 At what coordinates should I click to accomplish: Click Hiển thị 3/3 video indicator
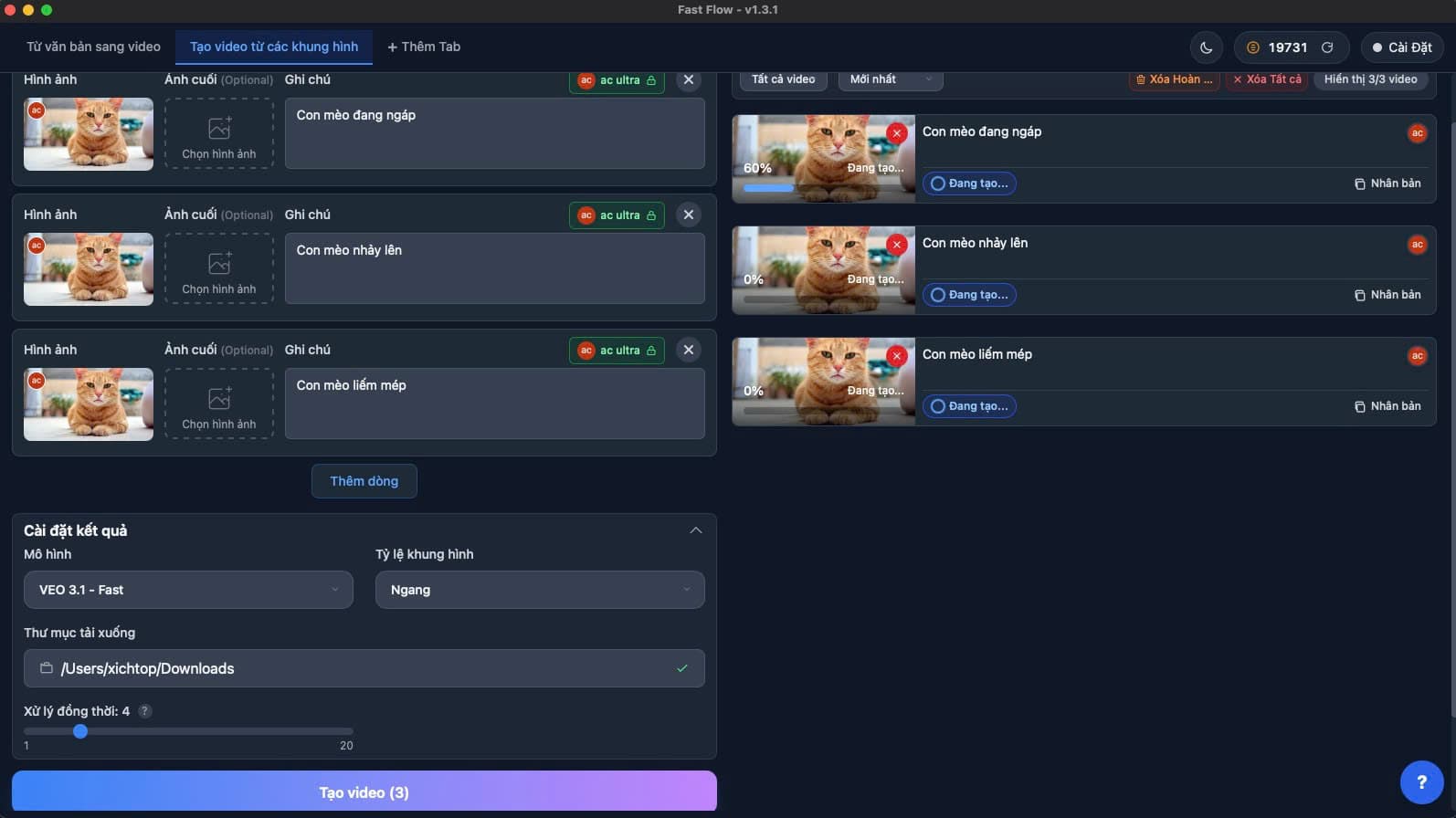click(x=1371, y=79)
